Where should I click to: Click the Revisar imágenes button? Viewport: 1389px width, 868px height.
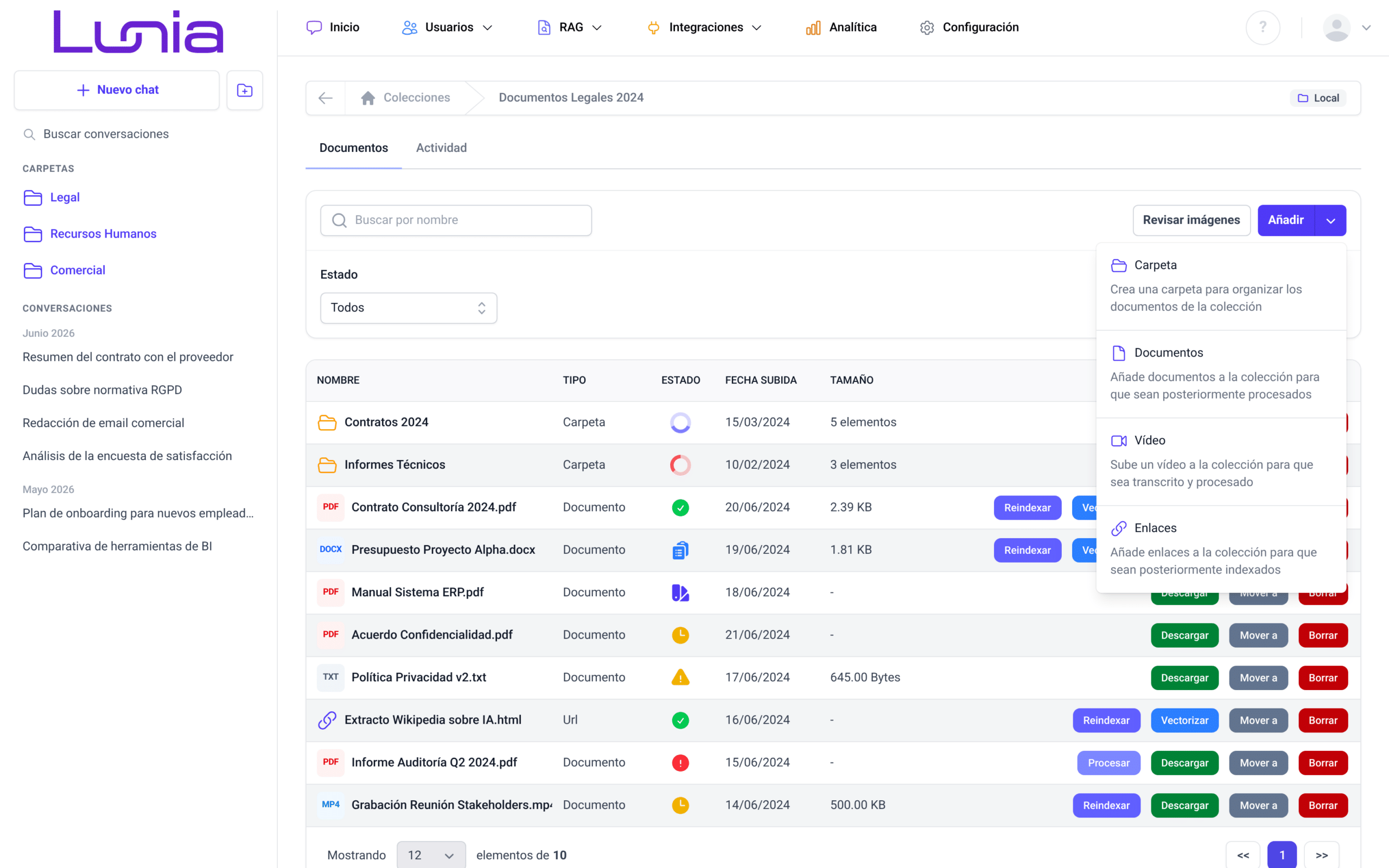pyautogui.click(x=1191, y=220)
